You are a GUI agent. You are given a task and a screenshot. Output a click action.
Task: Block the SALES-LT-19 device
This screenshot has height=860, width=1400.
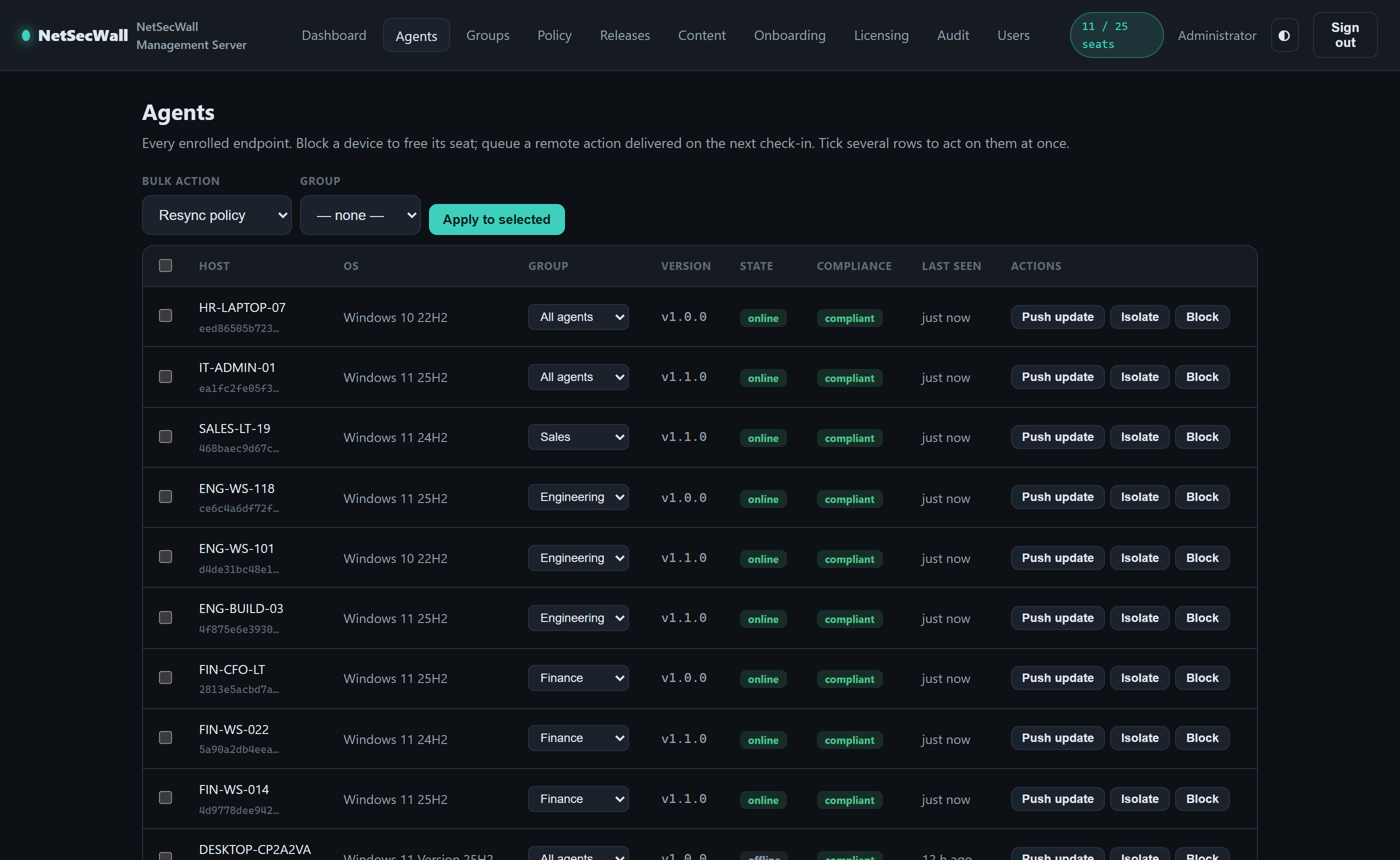1201,437
